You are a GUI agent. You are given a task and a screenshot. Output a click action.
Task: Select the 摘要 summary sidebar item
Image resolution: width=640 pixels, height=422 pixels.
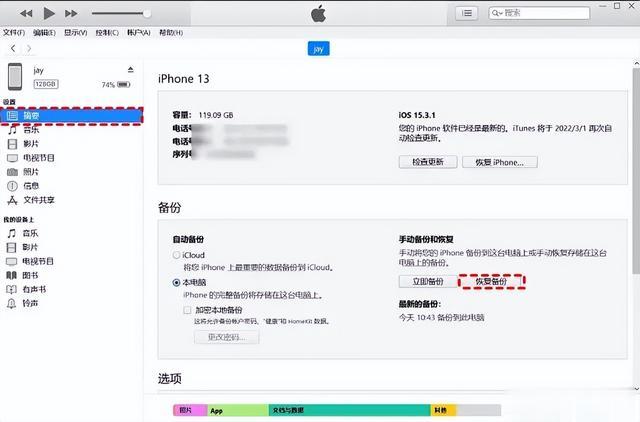[71, 115]
